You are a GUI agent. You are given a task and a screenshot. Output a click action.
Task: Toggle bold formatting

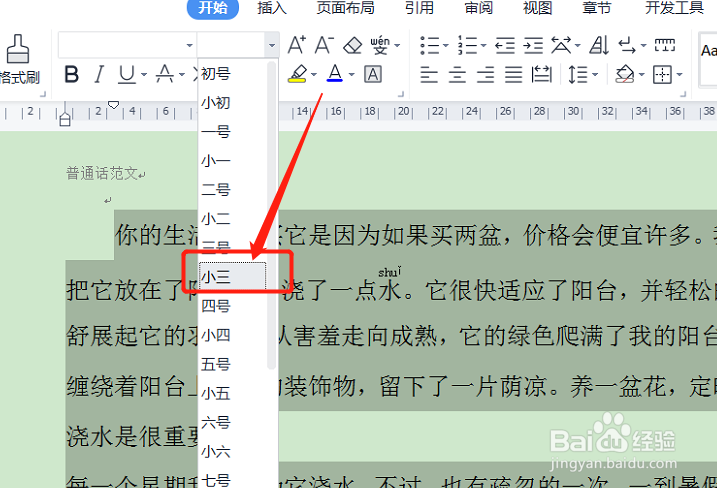(x=71, y=74)
